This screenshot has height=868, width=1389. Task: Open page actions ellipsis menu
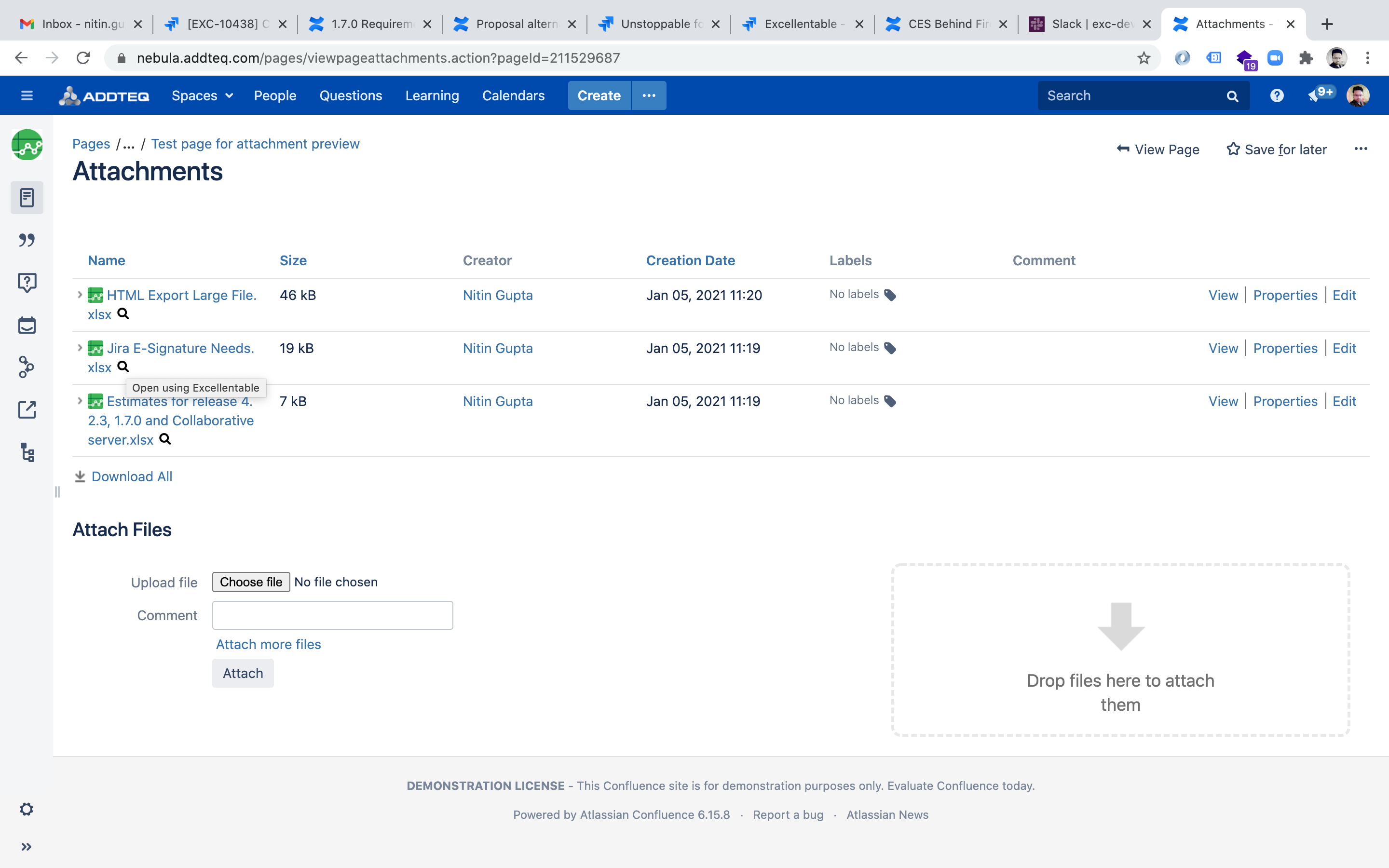tap(1360, 149)
